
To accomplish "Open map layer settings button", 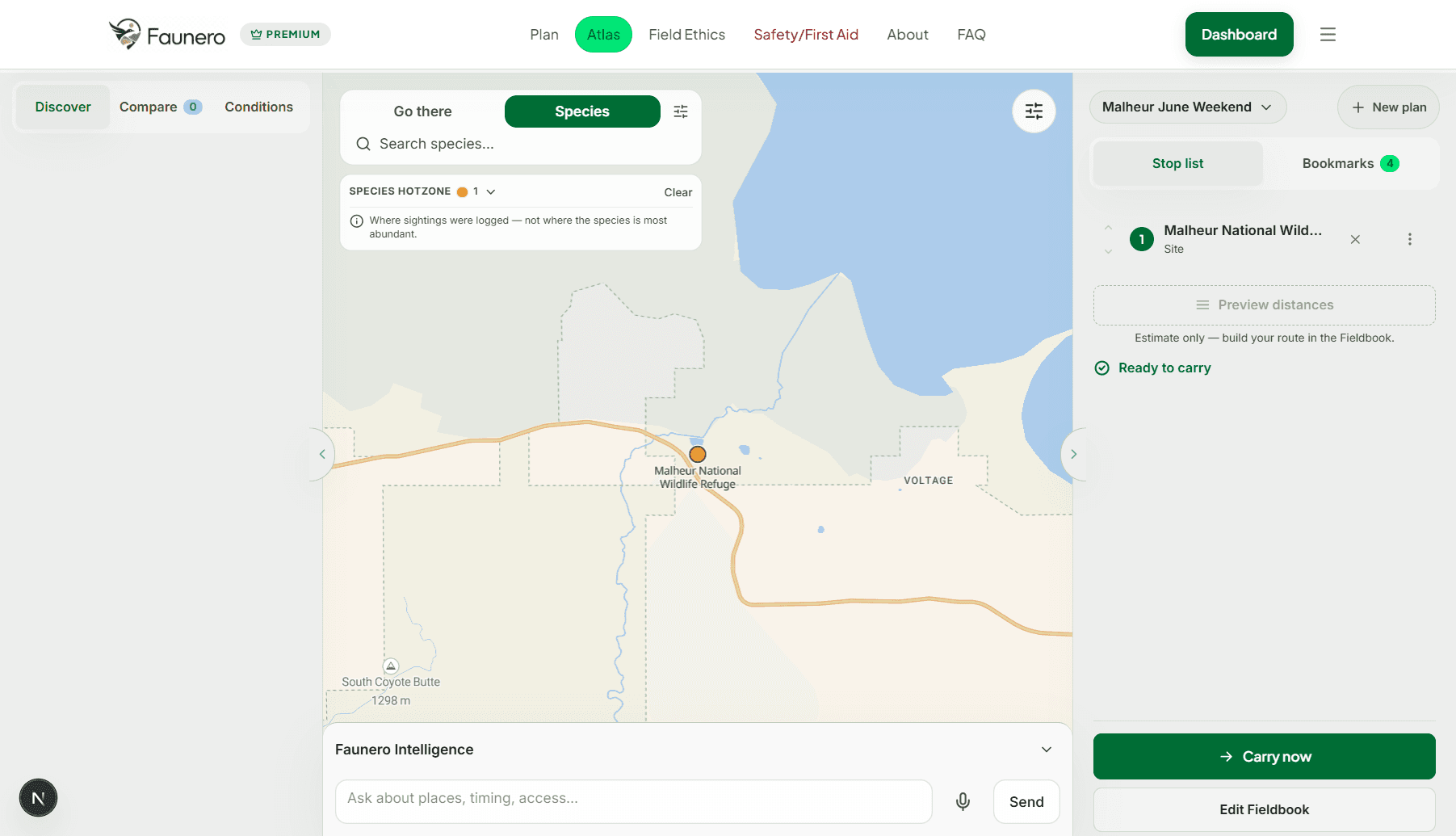I will pos(1034,111).
